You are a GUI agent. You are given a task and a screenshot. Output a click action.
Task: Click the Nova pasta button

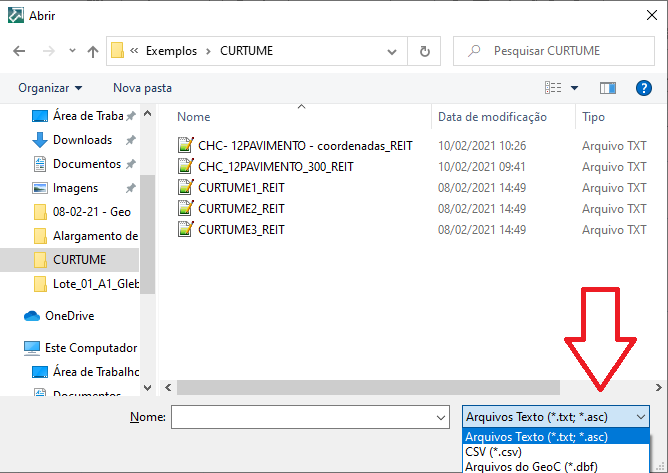coord(142,88)
